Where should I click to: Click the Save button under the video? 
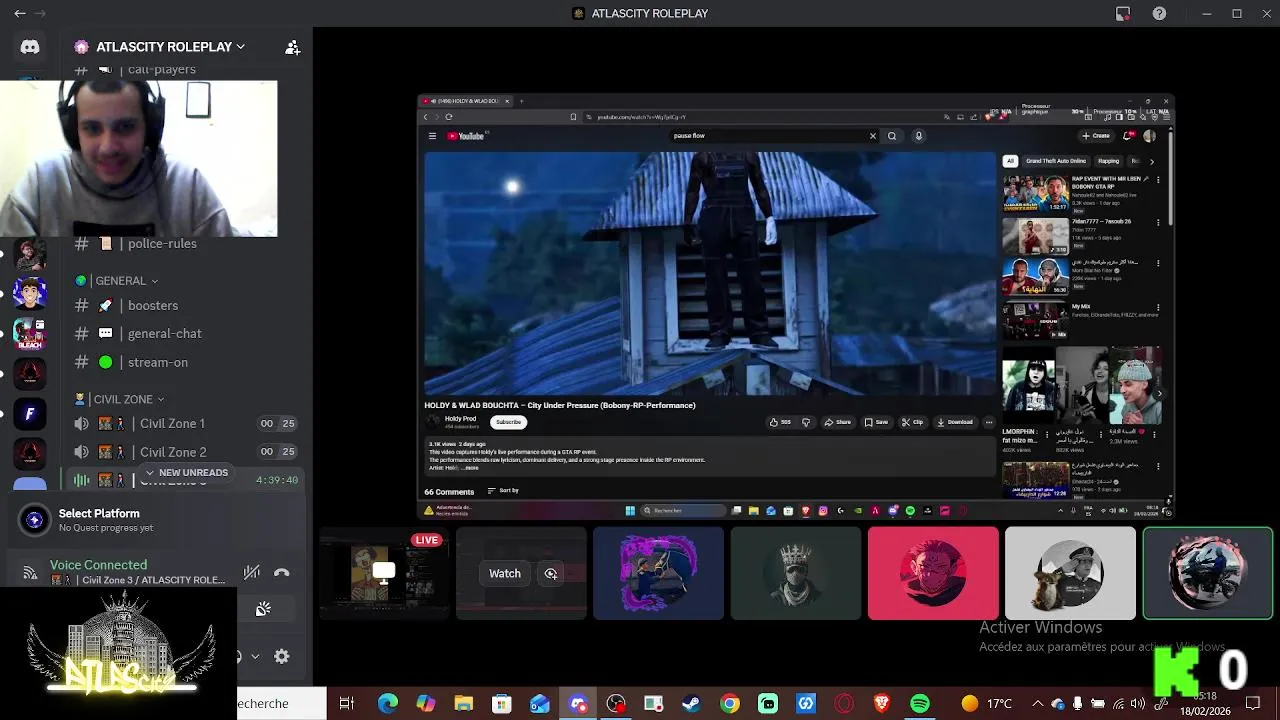[876, 422]
